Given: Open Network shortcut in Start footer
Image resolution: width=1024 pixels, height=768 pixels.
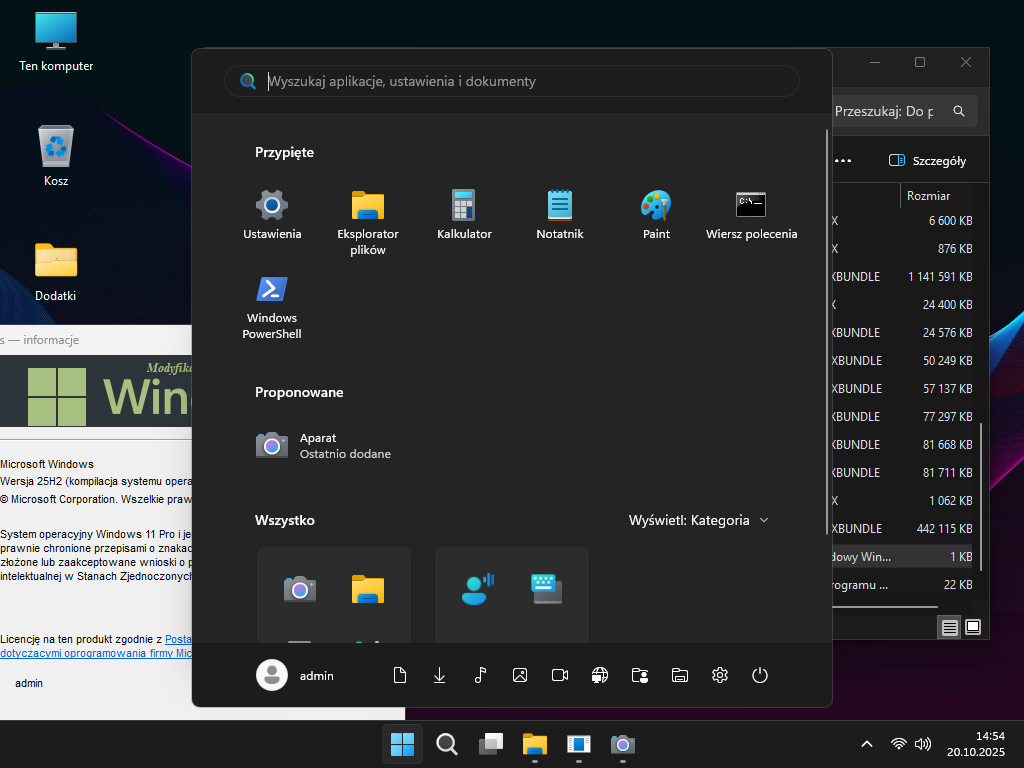Looking at the screenshot, I should pos(600,675).
